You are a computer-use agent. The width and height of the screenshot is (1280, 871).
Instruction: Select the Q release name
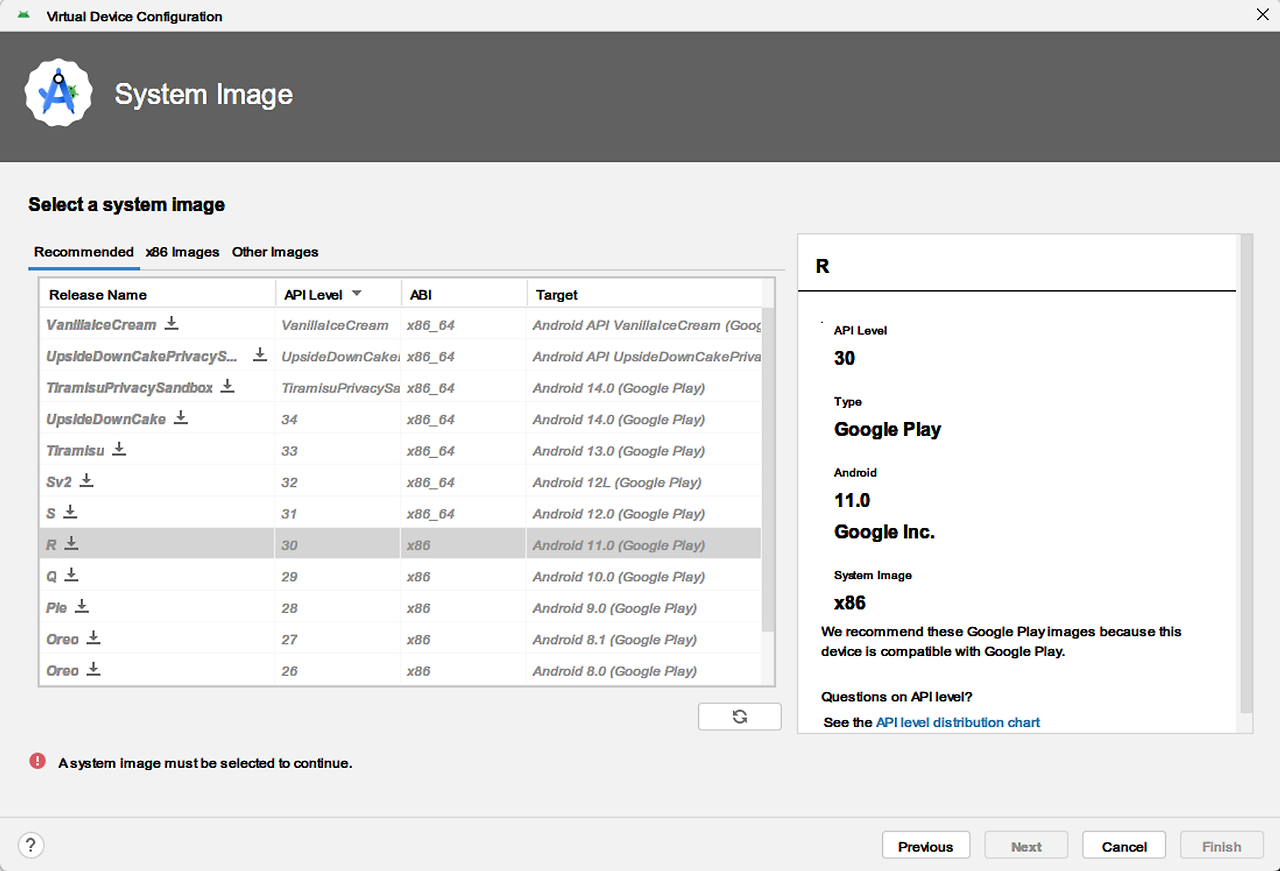coord(52,577)
